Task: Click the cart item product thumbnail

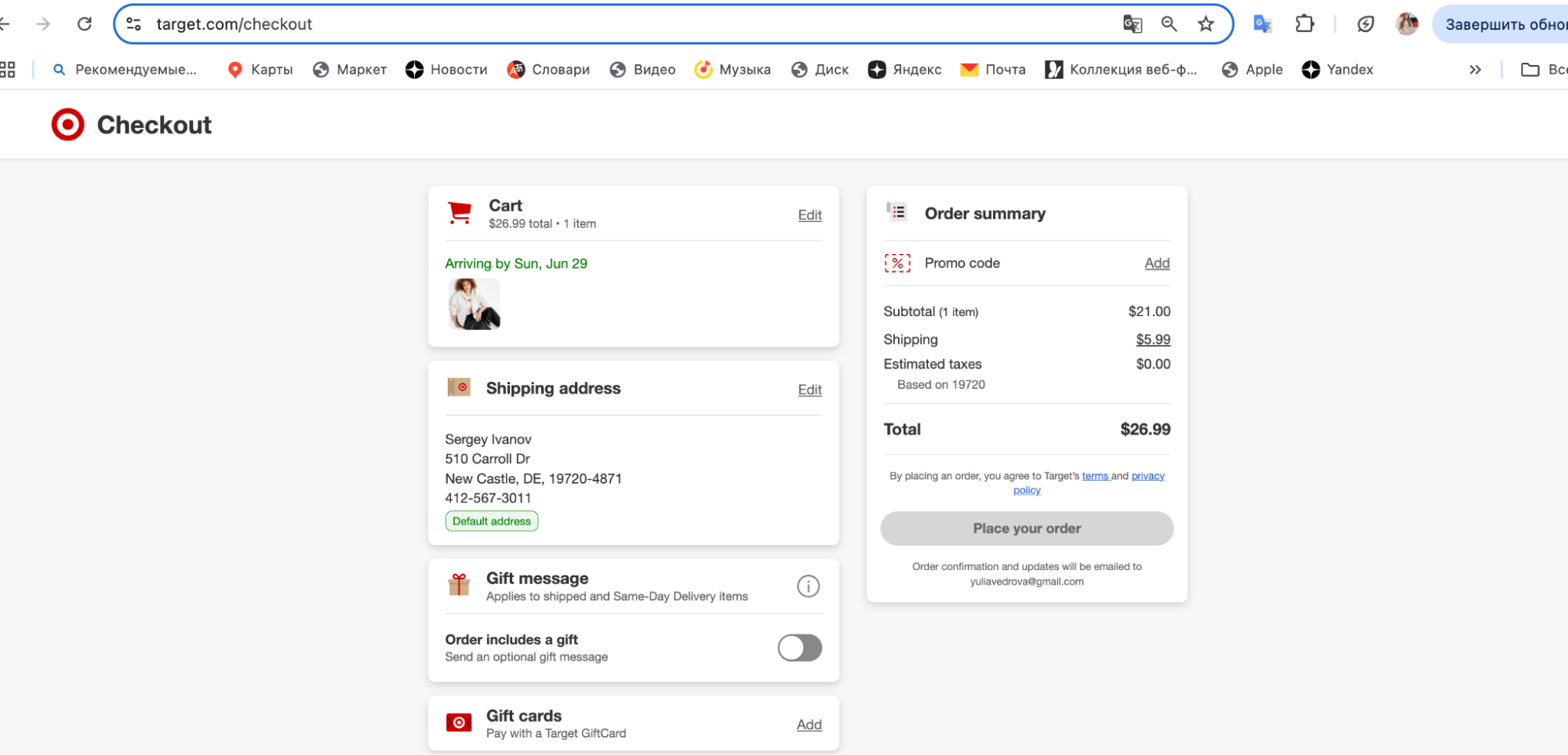Action: pyautogui.click(x=474, y=304)
